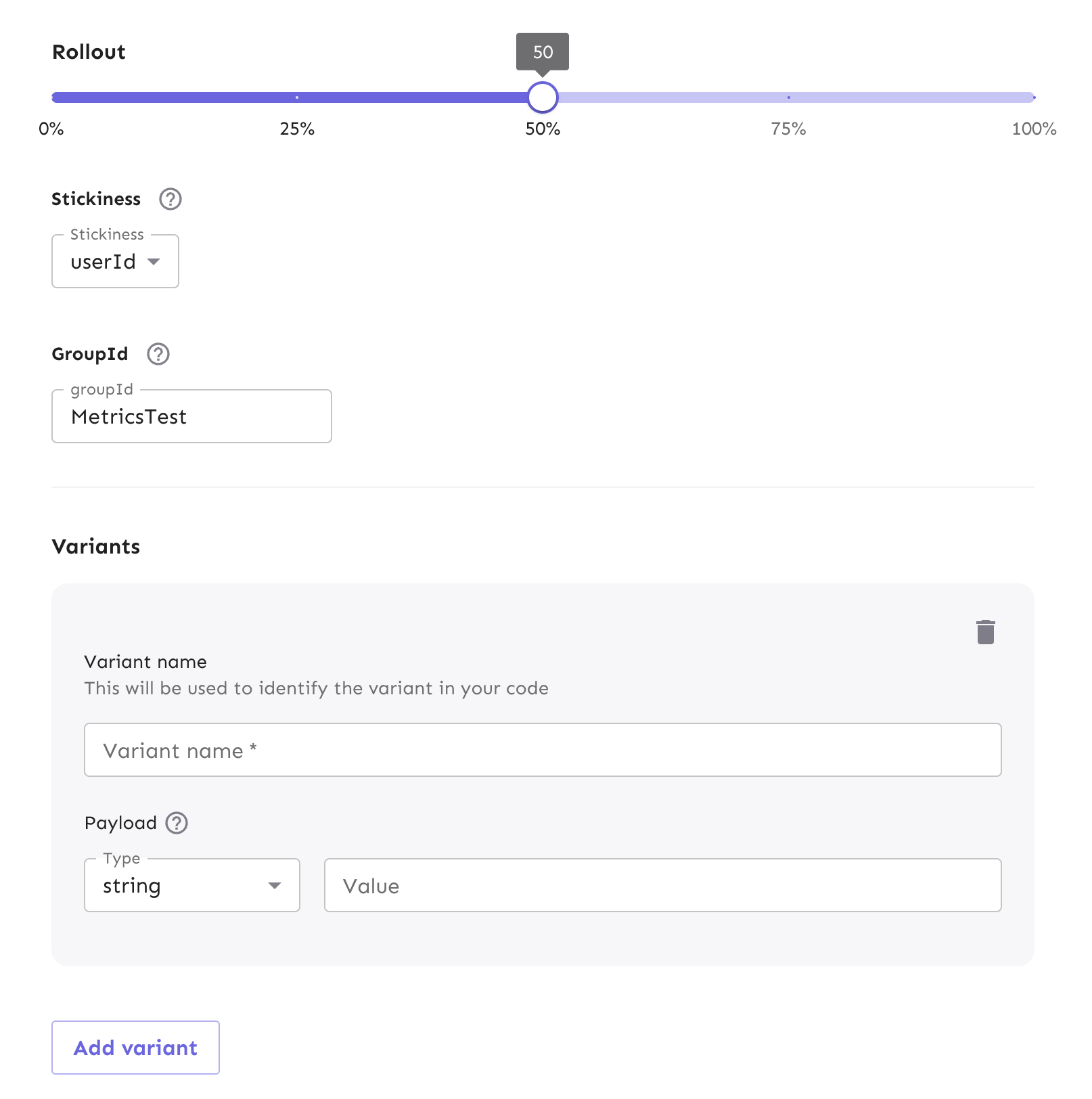Select the 75% label under the rollout slider

coord(788,129)
